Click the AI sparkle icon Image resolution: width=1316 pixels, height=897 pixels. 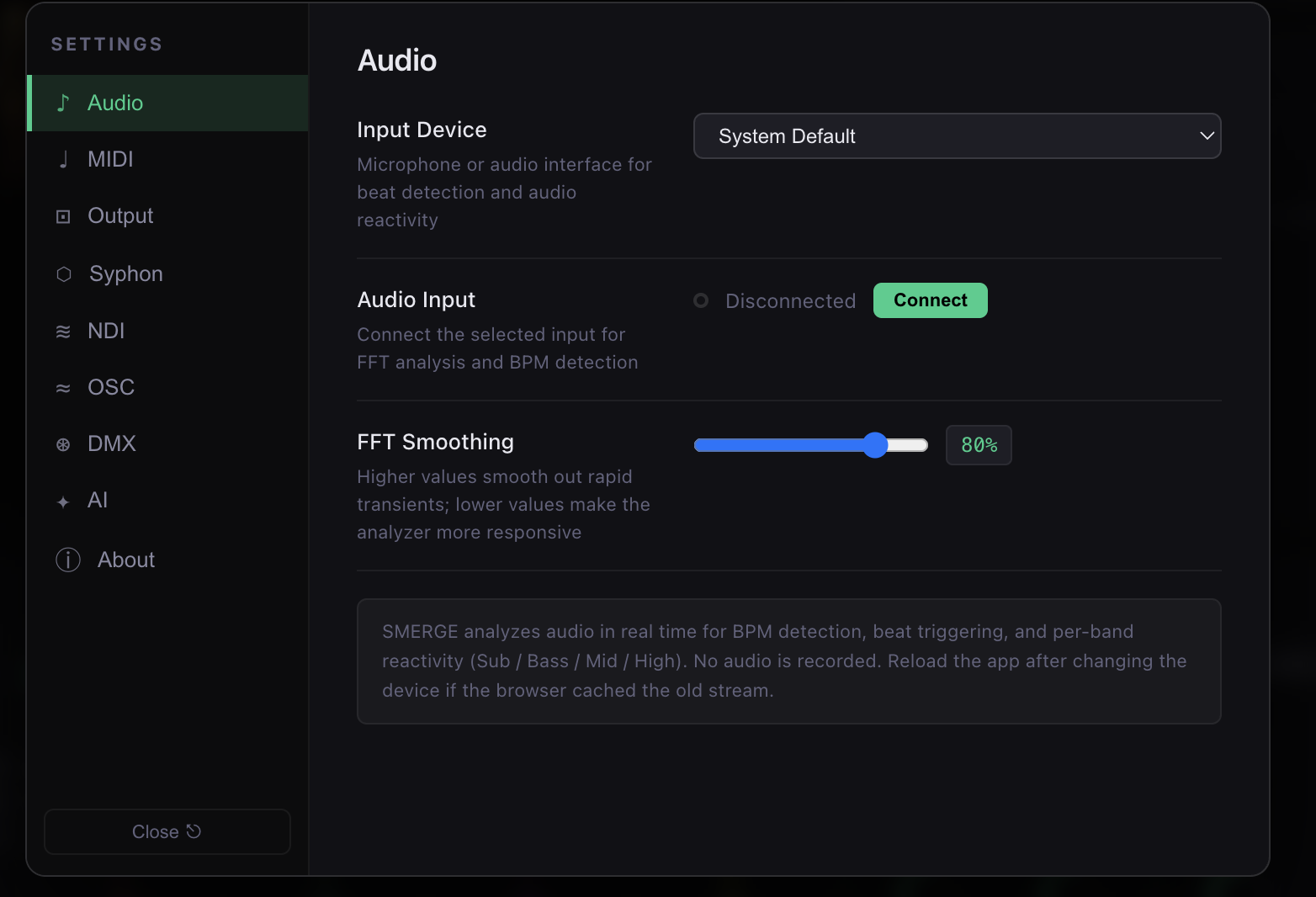(x=63, y=502)
